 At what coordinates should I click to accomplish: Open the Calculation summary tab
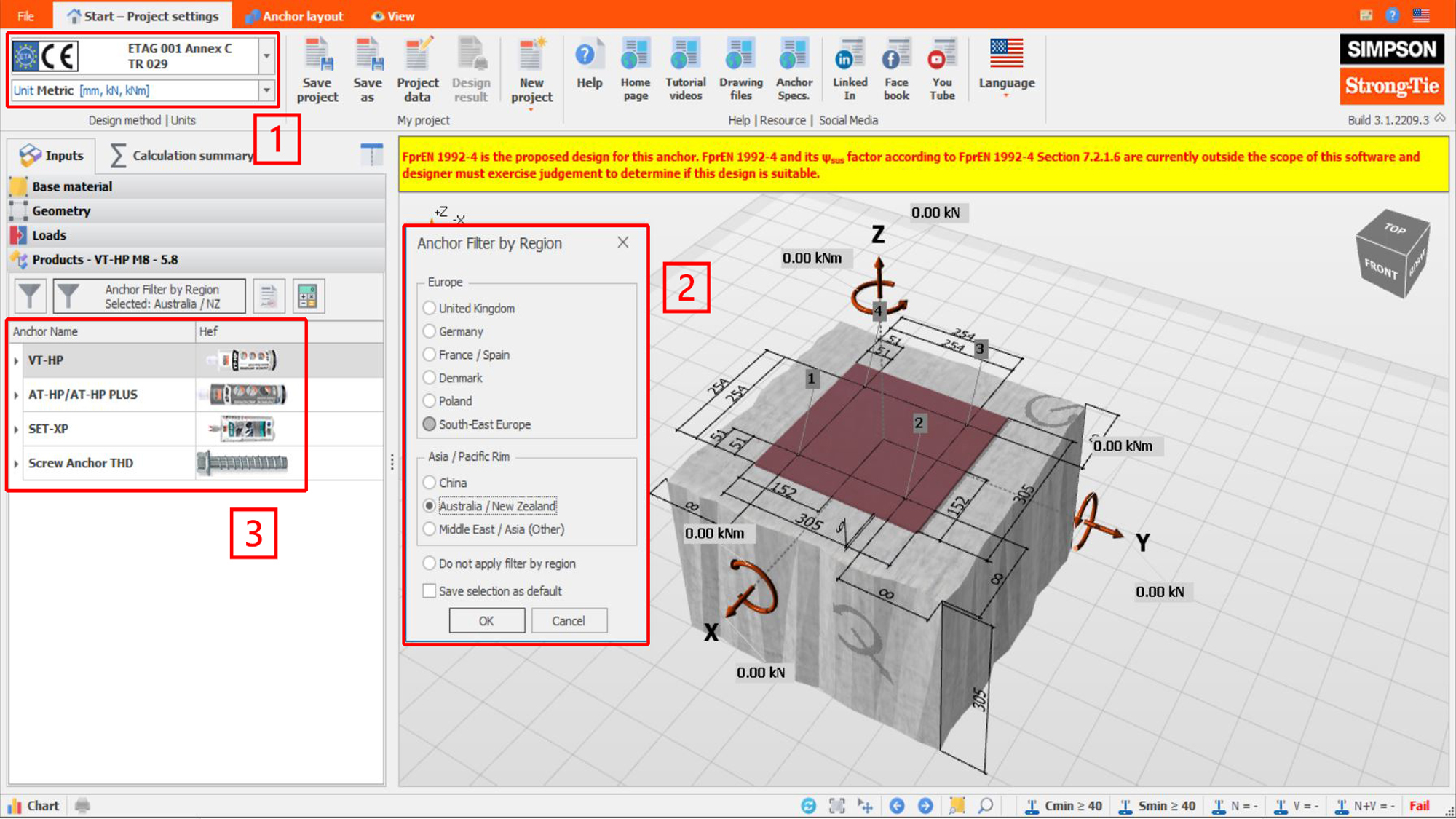pos(181,155)
